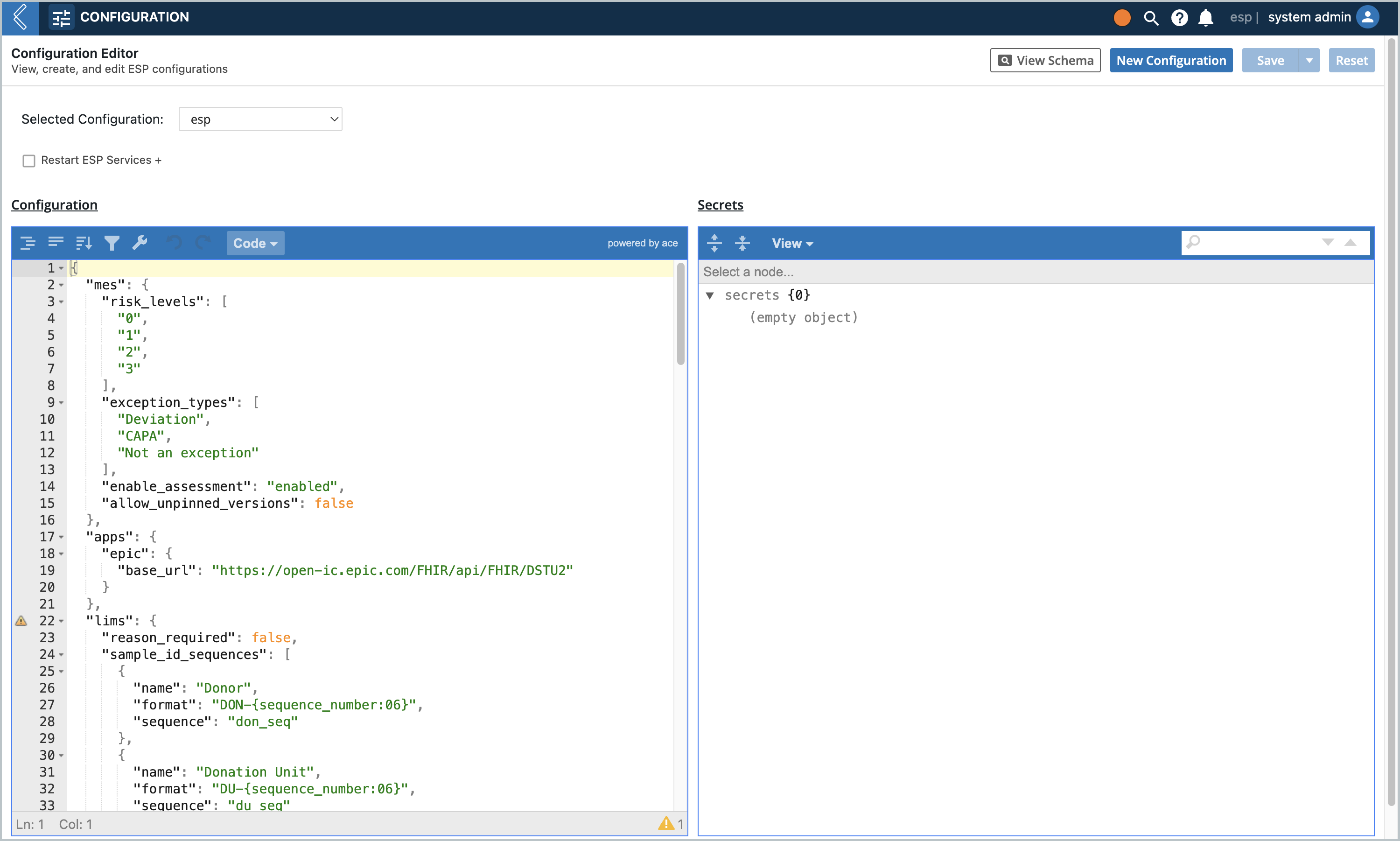Click the "enabled" value on line 14
This screenshot has height=841, width=1400.
tap(302, 487)
